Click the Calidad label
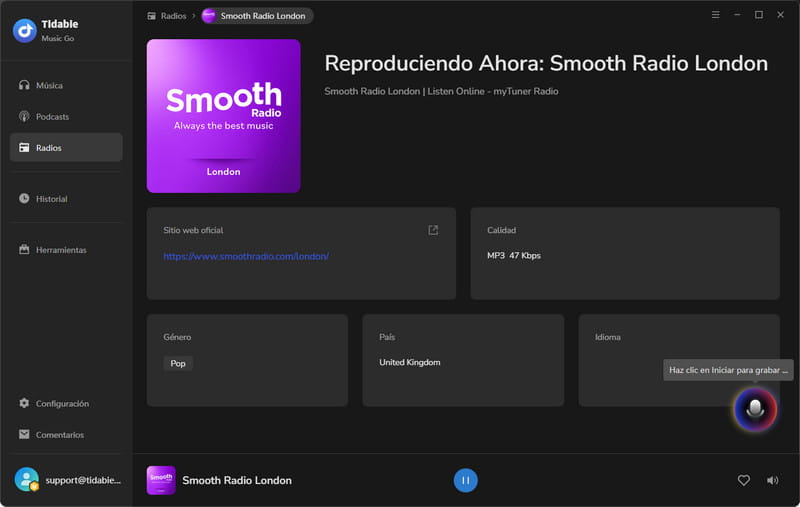This screenshot has width=800, height=507. [502, 230]
